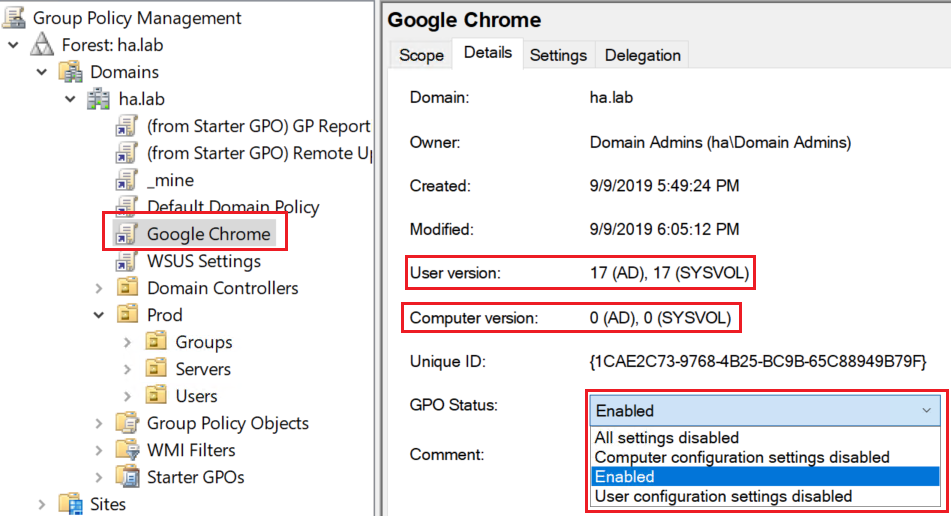The width and height of the screenshot is (951, 516).
Task: Select User configuration settings disabled
Action: 723,496
